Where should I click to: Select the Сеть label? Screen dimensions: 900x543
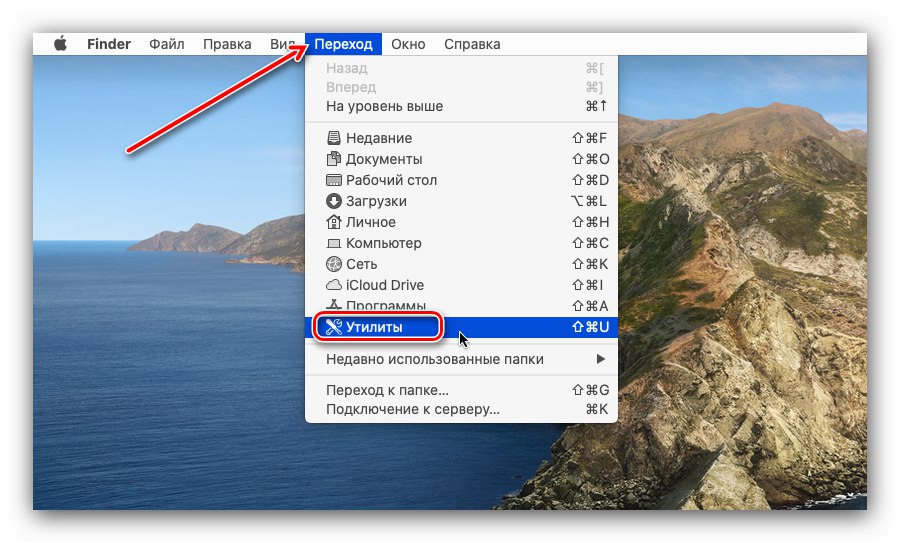coord(362,264)
